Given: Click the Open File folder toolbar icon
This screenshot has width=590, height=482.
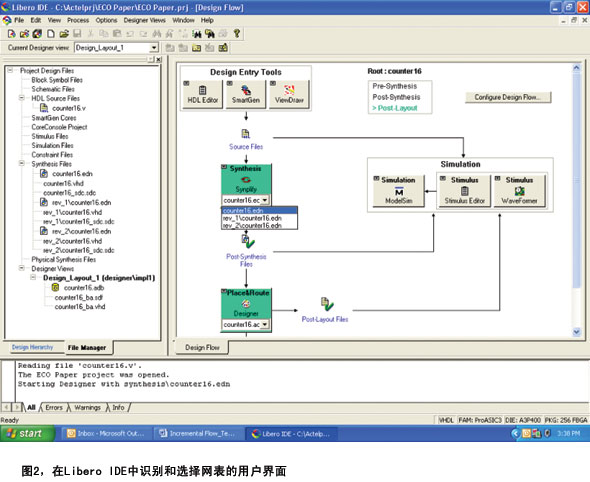Looking at the screenshot, I should [64, 34].
